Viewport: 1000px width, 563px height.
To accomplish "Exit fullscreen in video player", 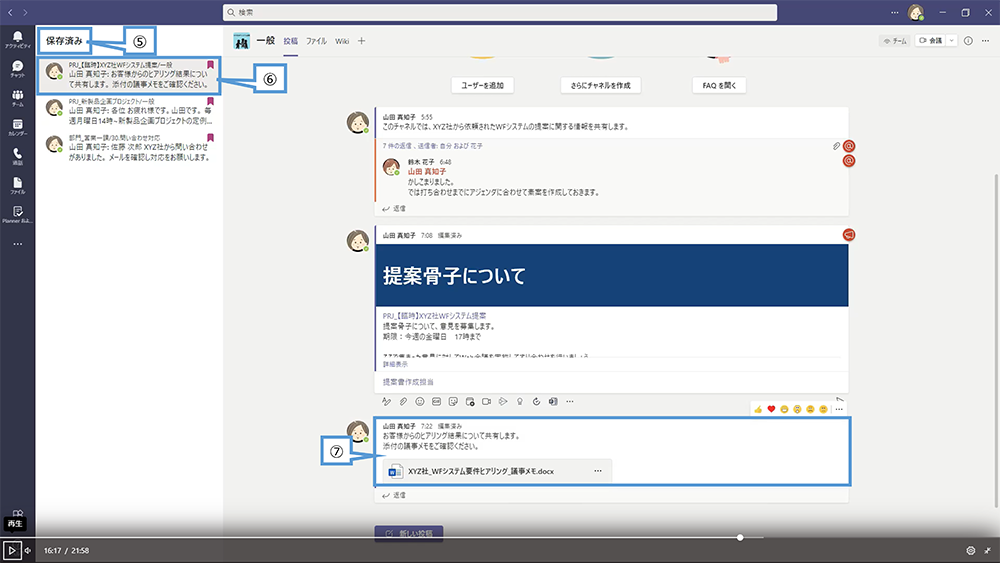I will [x=987, y=550].
